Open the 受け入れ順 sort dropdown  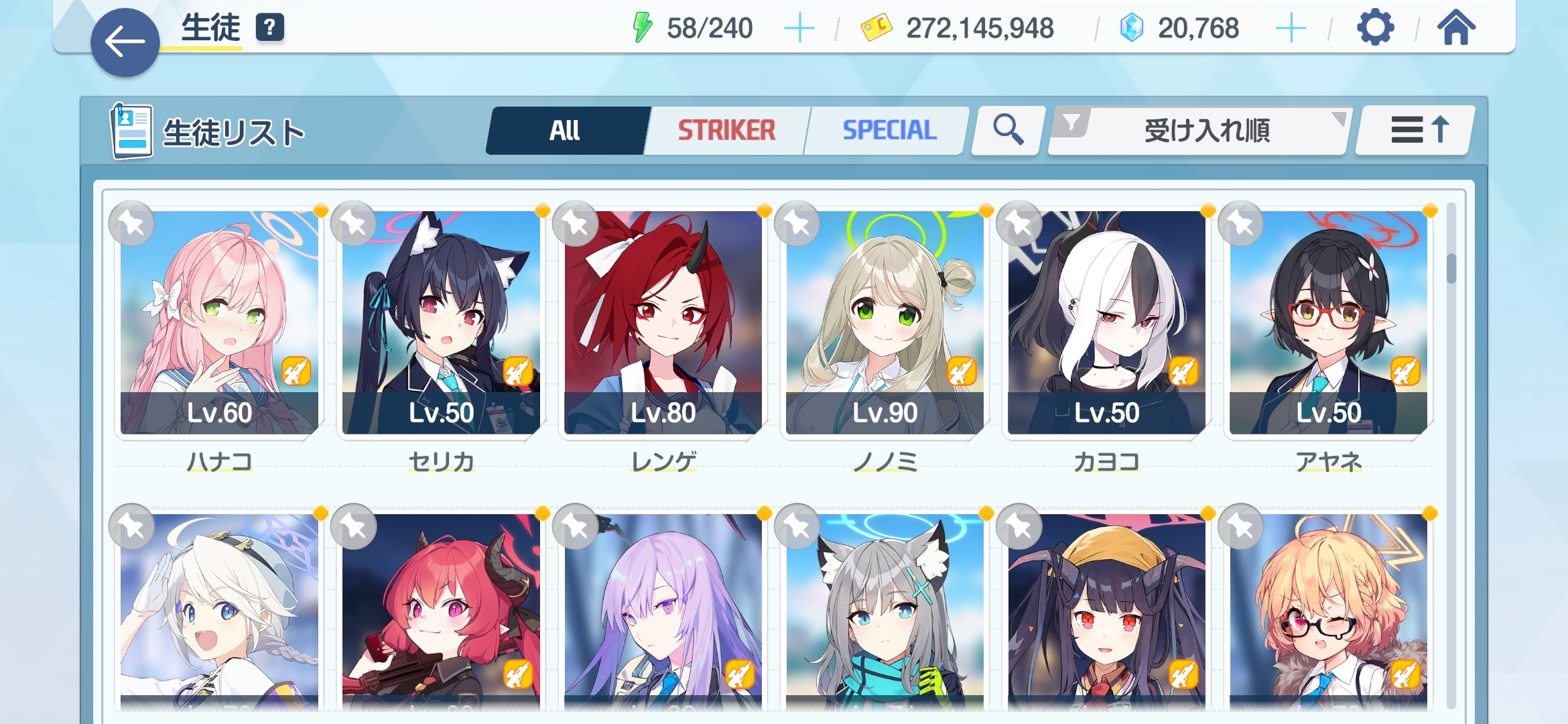coord(1199,130)
